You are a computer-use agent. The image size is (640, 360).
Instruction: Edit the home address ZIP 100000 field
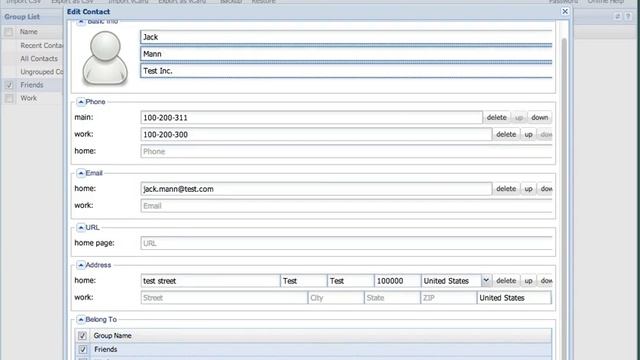point(398,281)
